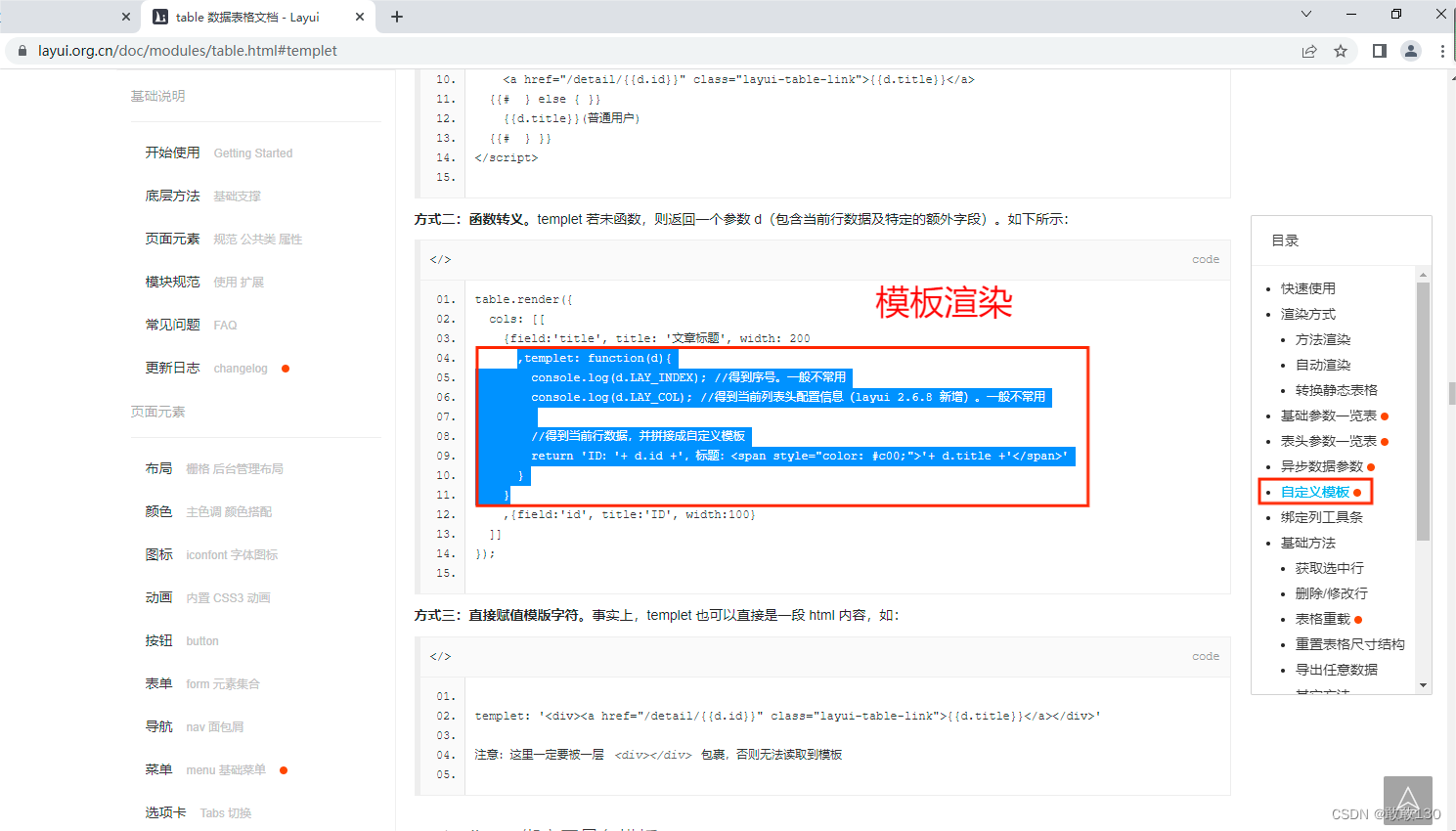
Task: Open the user profile avatar icon
Action: coord(1411,51)
